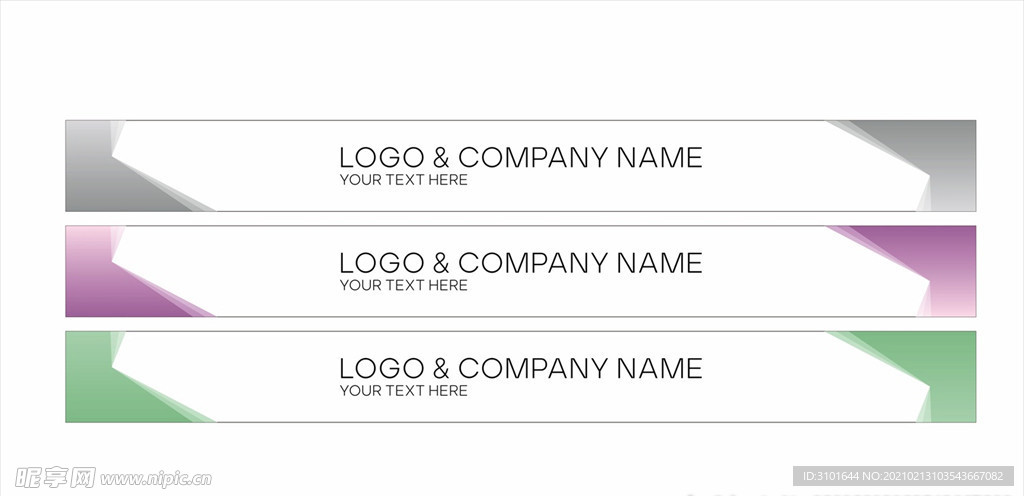This screenshot has width=1024, height=496.
Task: Click the word COMPANY in the purple banner
Action: pyautogui.click(x=534, y=263)
